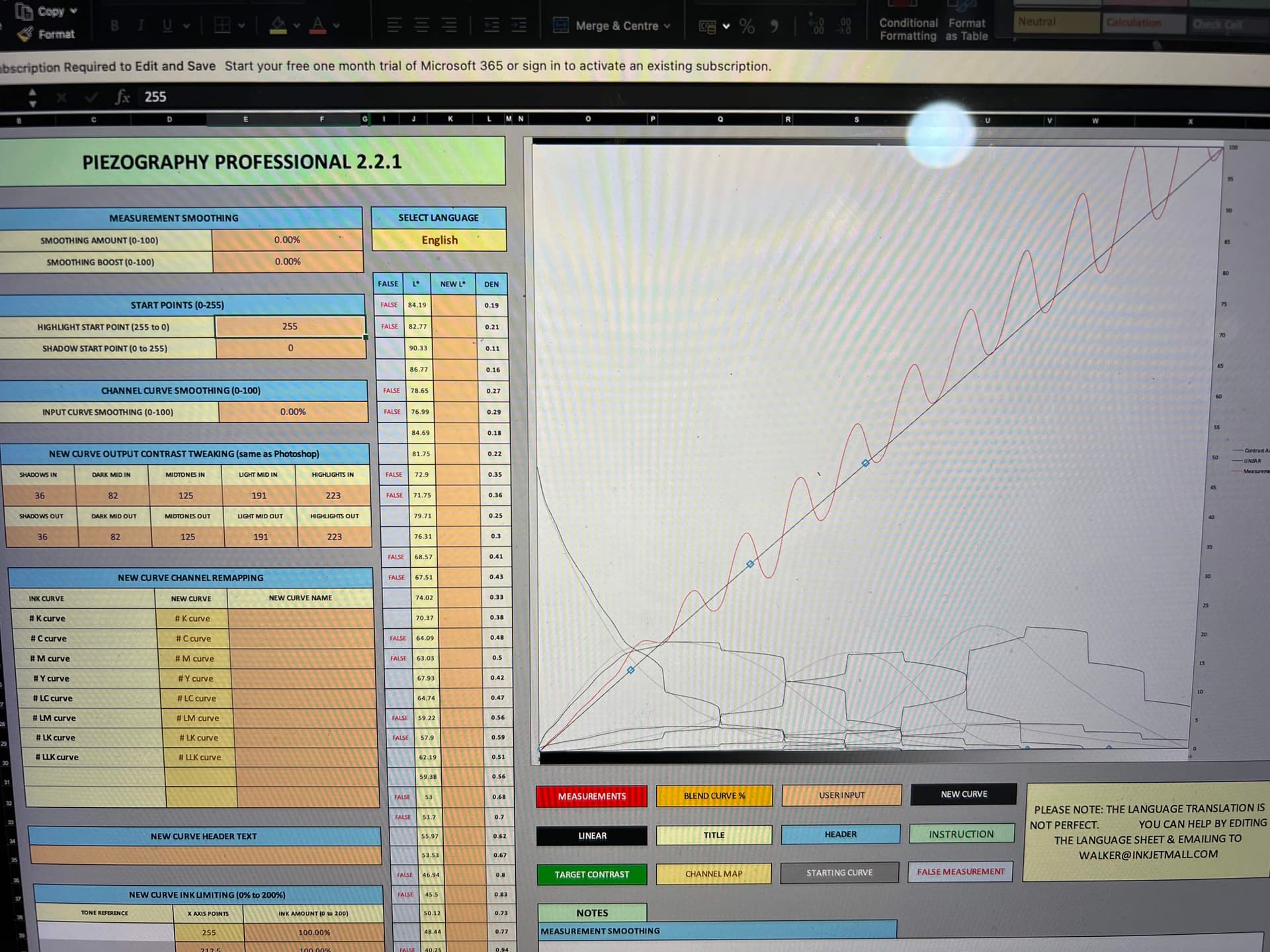Apply the Calculation cell style
The height and width of the screenshot is (952, 1270).
point(1144,22)
